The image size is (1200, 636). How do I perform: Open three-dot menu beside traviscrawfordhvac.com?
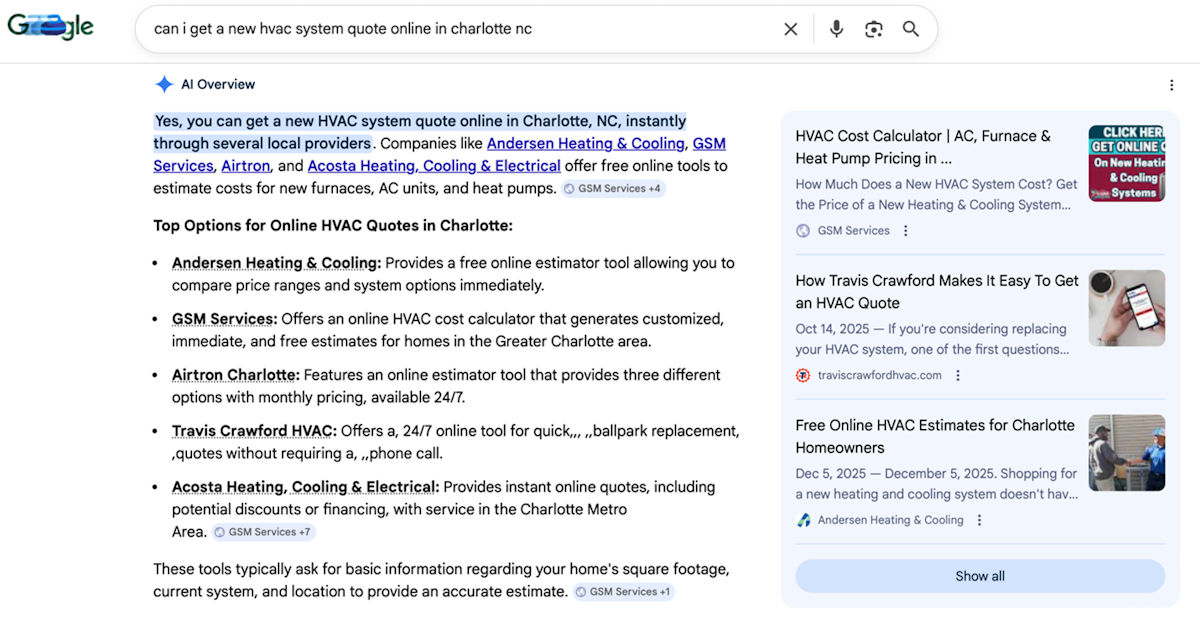(958, 376)
